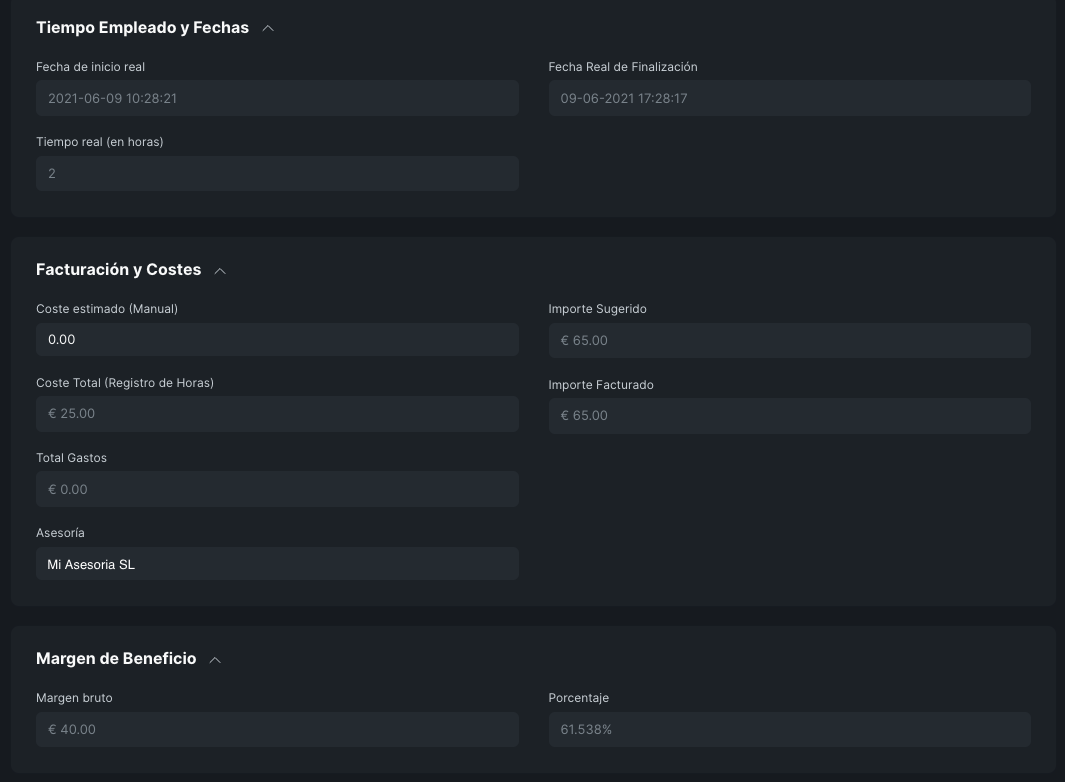Click the Asesoría label text
Viewport: 1065px width, 782px height.
tap(60, 533)
